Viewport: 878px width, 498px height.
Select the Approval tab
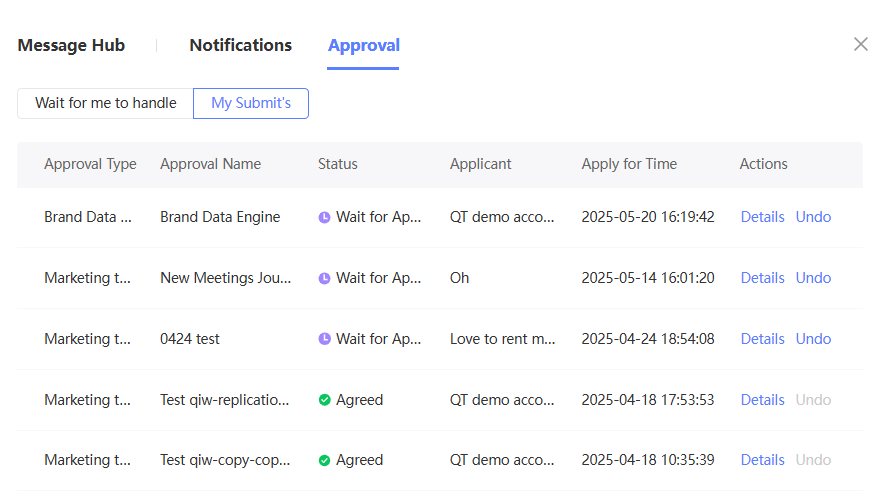pyautogui.click(x=363, y=45)
